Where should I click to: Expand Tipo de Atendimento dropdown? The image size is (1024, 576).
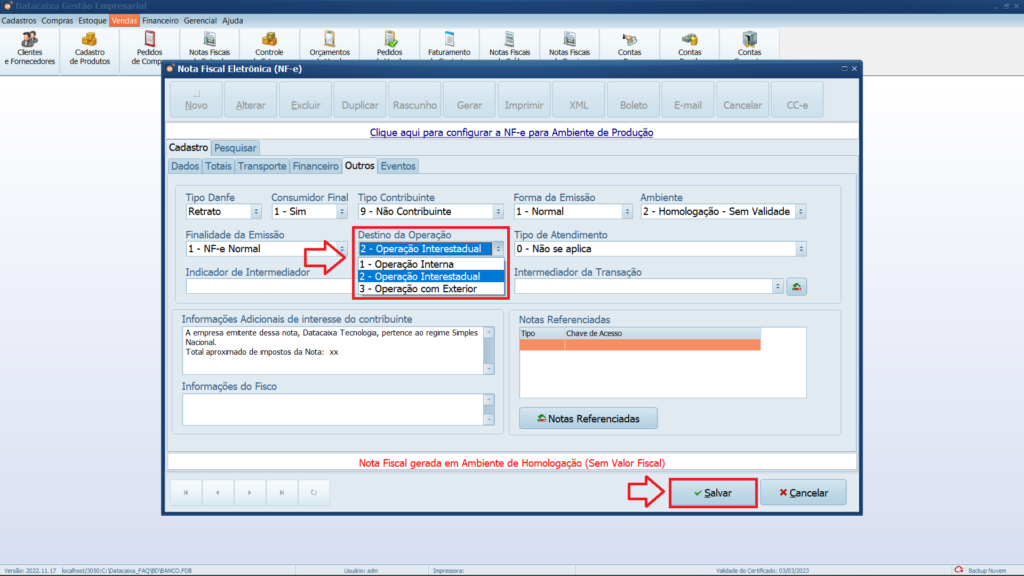pyautogui.click(x=800, y=249)
